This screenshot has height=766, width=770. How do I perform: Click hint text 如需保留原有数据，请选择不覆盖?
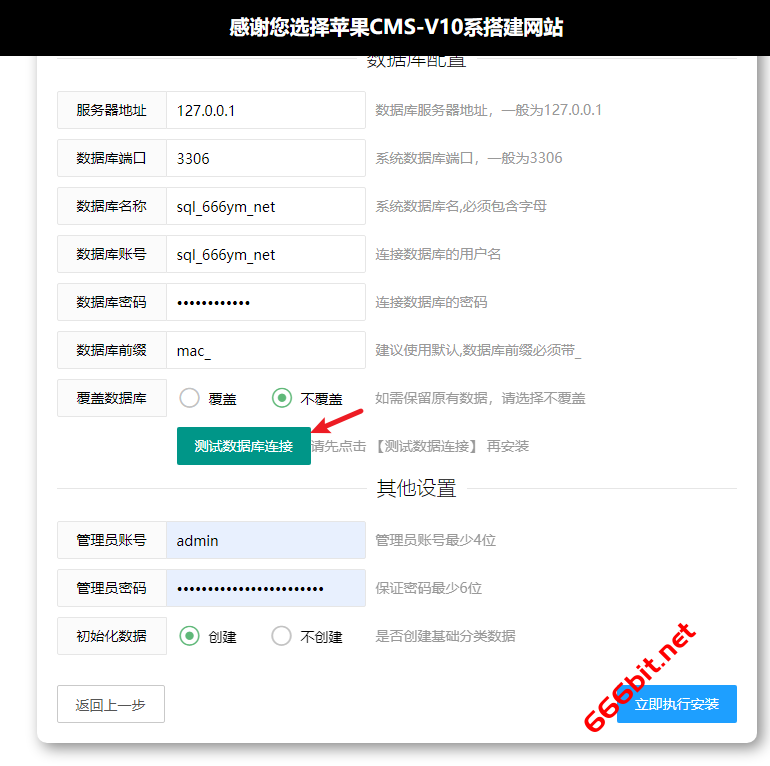tap(480, 398)
